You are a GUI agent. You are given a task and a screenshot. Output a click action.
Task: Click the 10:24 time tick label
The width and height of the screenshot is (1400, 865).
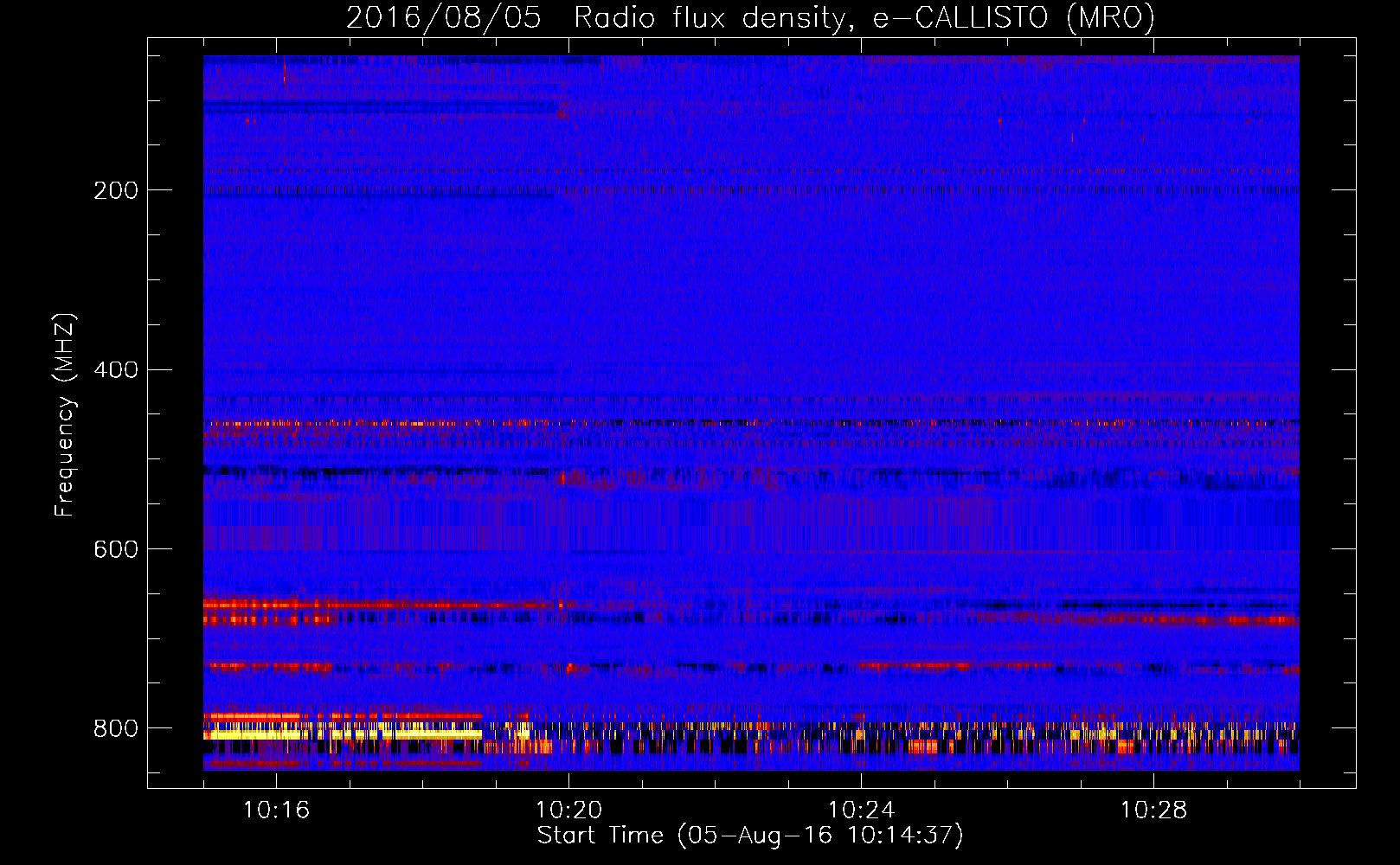pos(862,811)
